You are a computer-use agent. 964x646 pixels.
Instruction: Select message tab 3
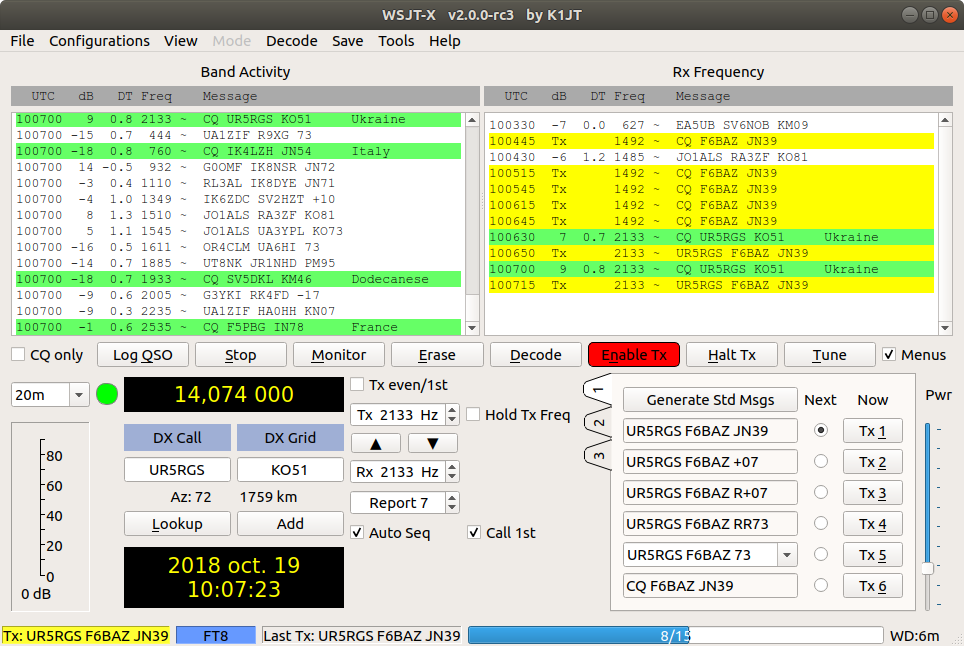pyautogui.click(x=598, y=455)
